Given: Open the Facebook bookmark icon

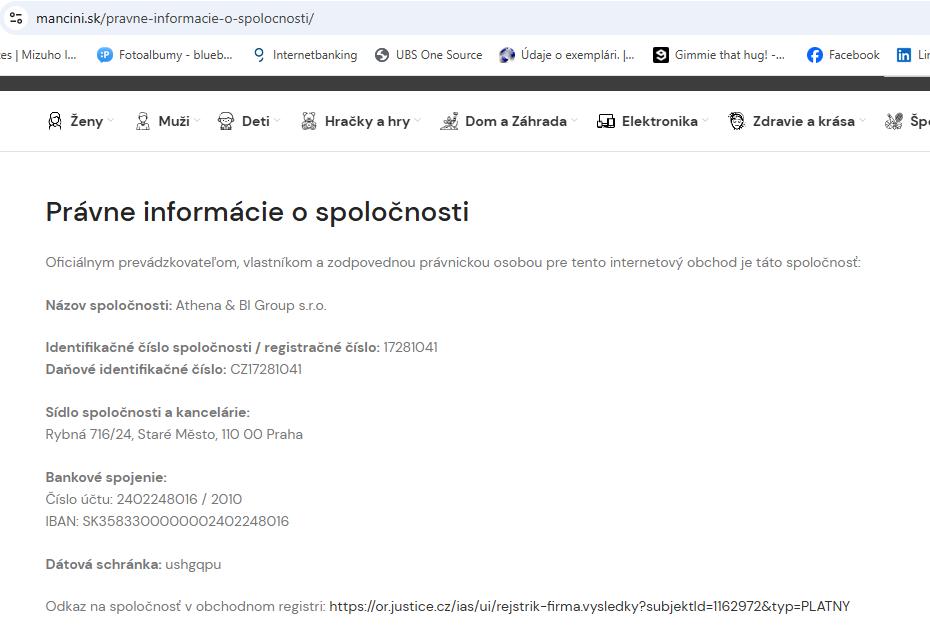Looking at the screenshot, I should coord(815,55).
